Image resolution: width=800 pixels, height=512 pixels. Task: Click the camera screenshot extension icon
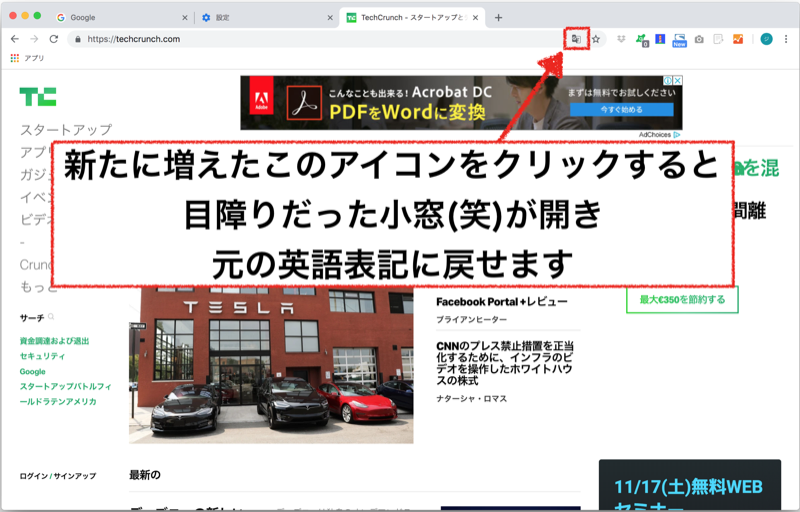tap(699, 39)
